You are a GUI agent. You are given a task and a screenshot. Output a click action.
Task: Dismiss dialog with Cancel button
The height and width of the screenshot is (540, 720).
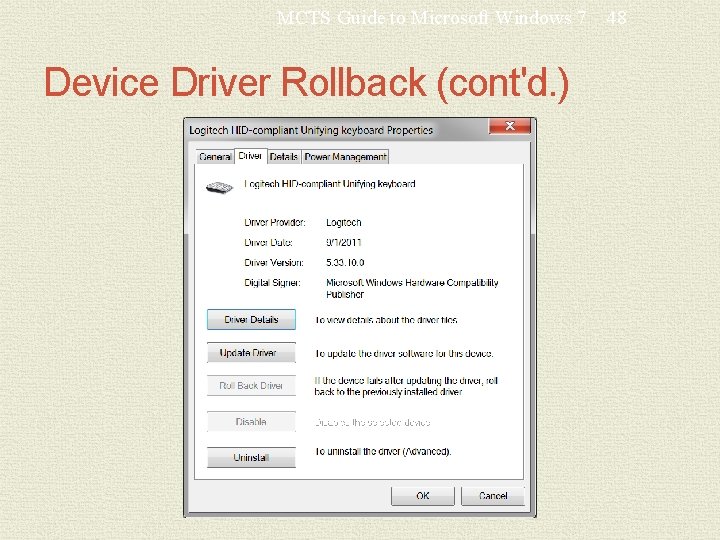[493, 496]
